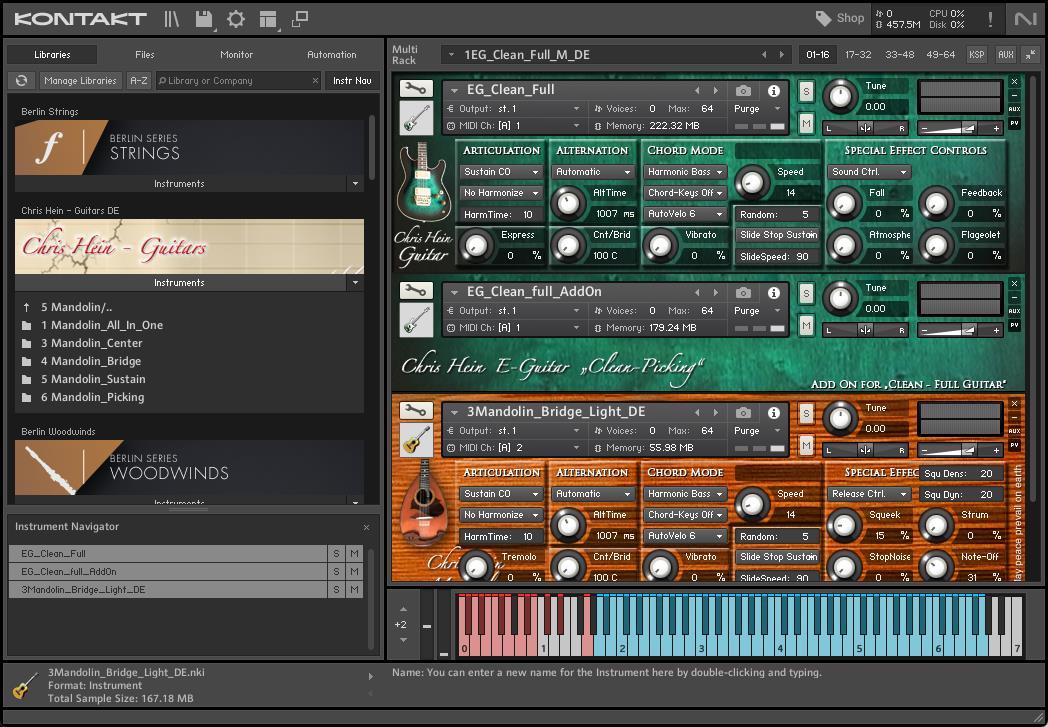Screen dimensions: 1048x727
Task: Click the floppy disk save icon
Action: tap(204, 19)
